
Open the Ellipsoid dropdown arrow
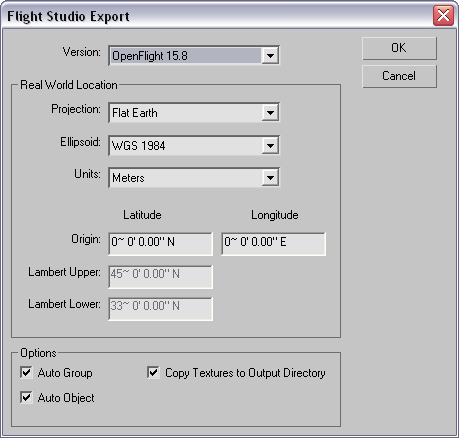(x=270, y=146)
